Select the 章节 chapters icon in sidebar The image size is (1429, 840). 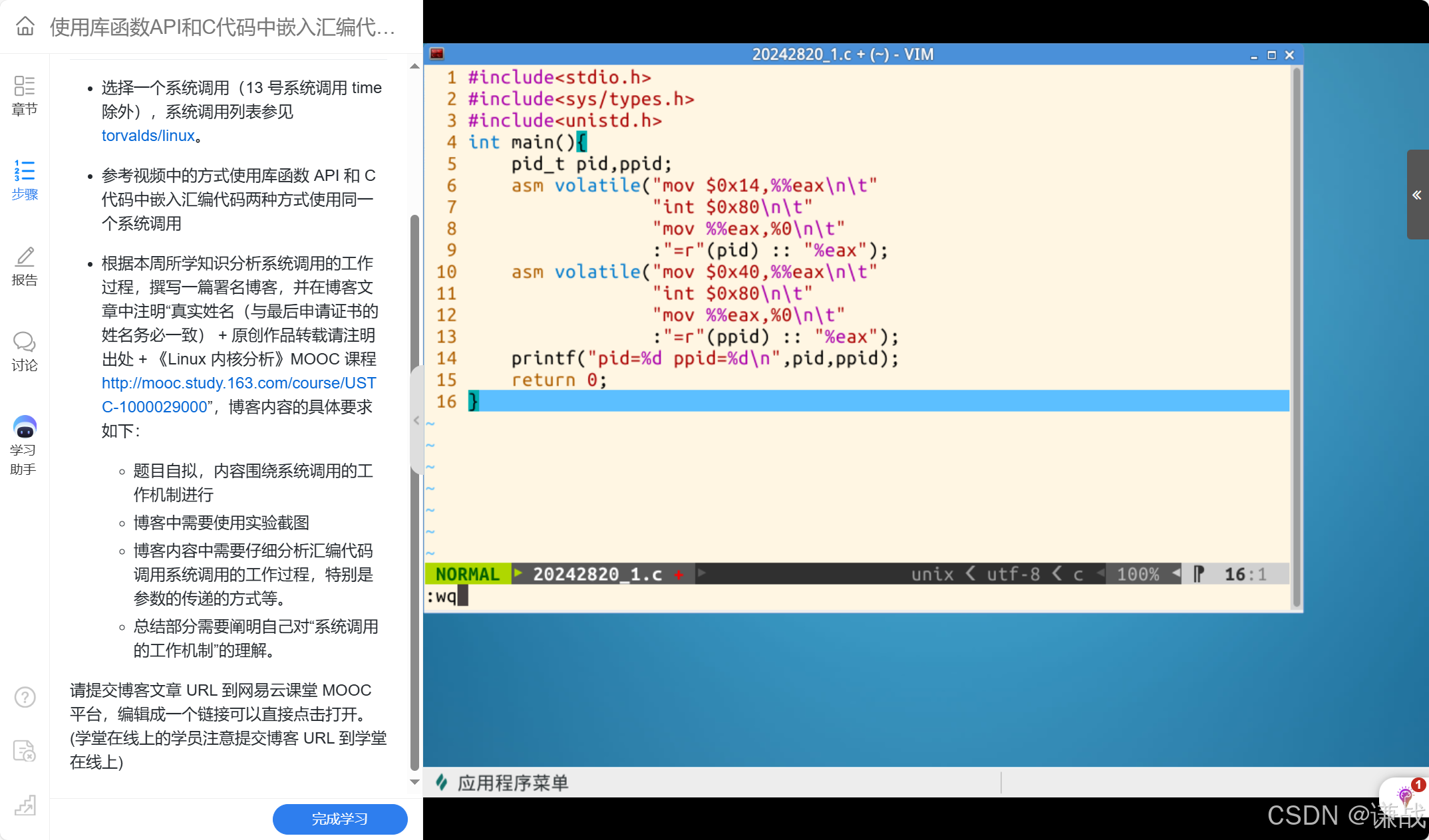tap(25, 94)
